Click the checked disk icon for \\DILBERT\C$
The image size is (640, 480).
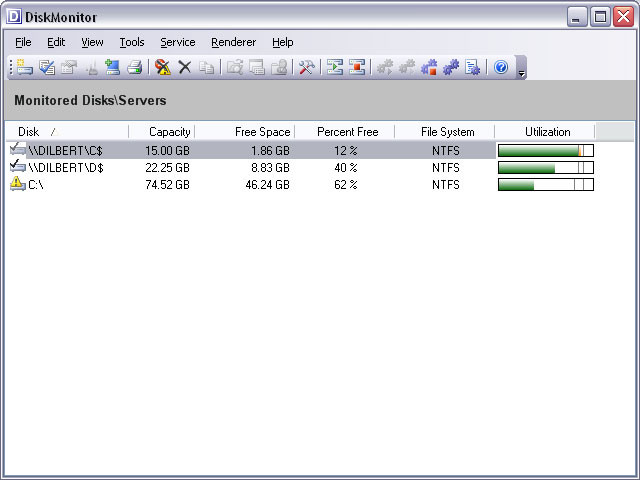pyautogui.click(x=18, y=149)
